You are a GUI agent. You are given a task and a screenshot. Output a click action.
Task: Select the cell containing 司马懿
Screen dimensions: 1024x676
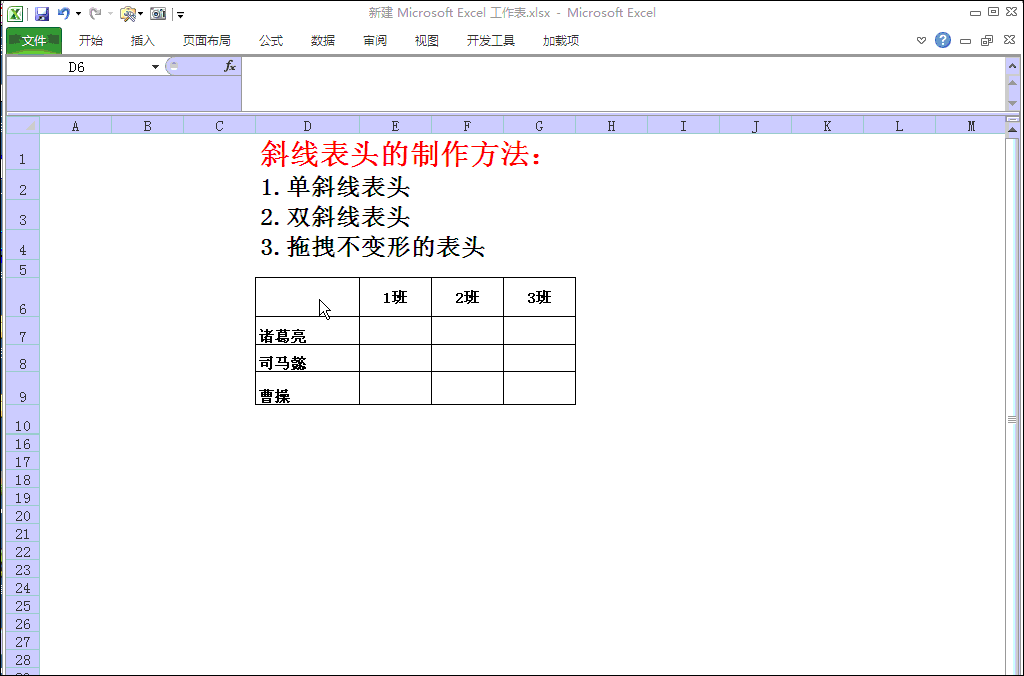pyautogui.click(x=307, y=358)
